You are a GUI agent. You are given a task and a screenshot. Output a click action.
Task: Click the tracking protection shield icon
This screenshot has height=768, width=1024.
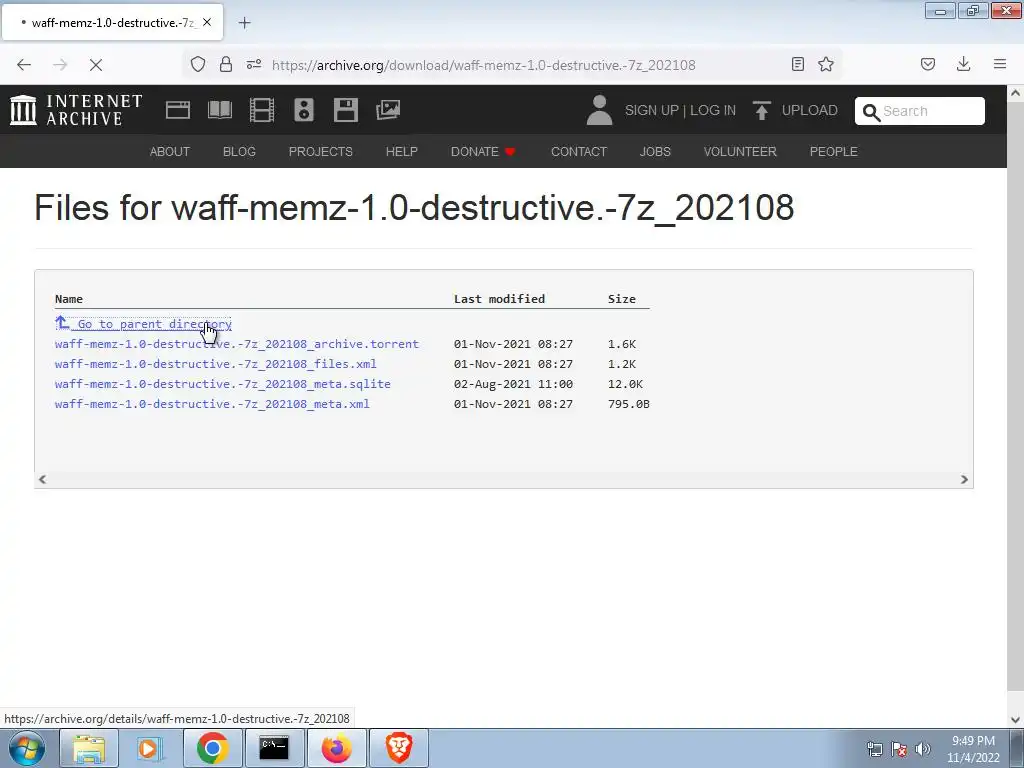[x=198, y=64]
